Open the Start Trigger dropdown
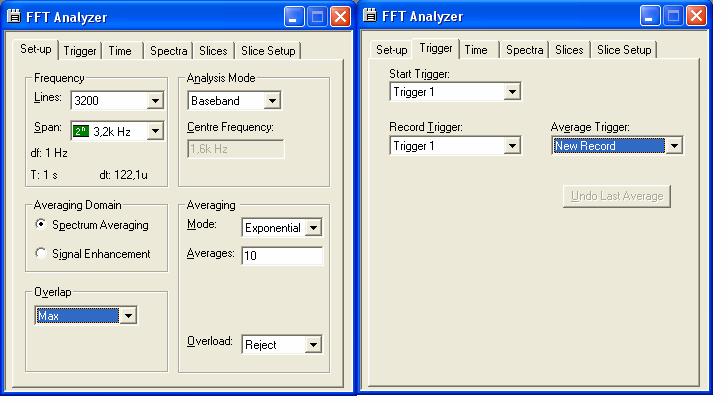This screenshot has height=403, width=728. click(512, 92)
